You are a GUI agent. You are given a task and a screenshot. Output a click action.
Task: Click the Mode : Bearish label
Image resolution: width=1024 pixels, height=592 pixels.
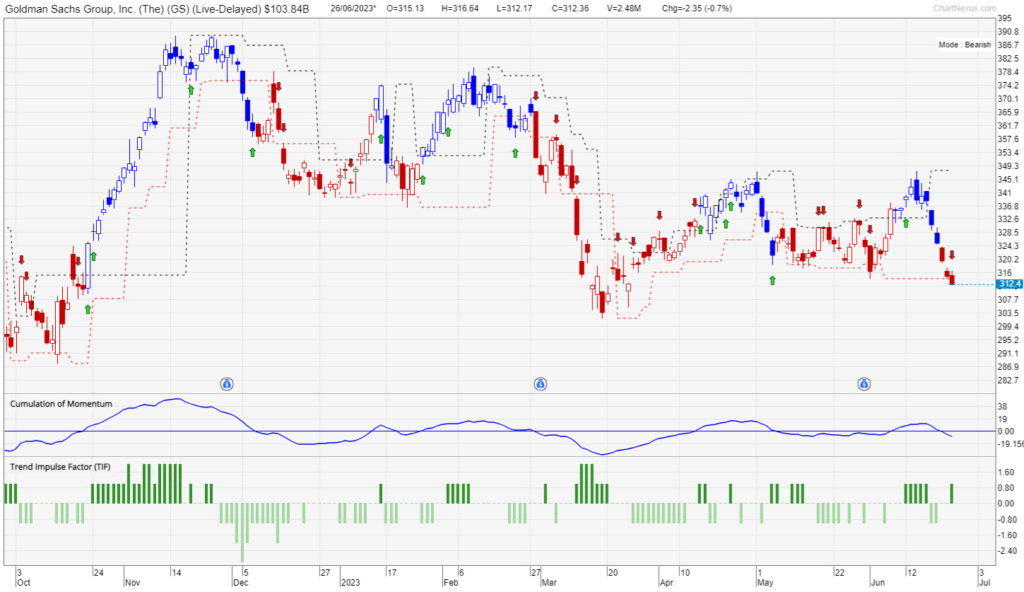point(965,44)
